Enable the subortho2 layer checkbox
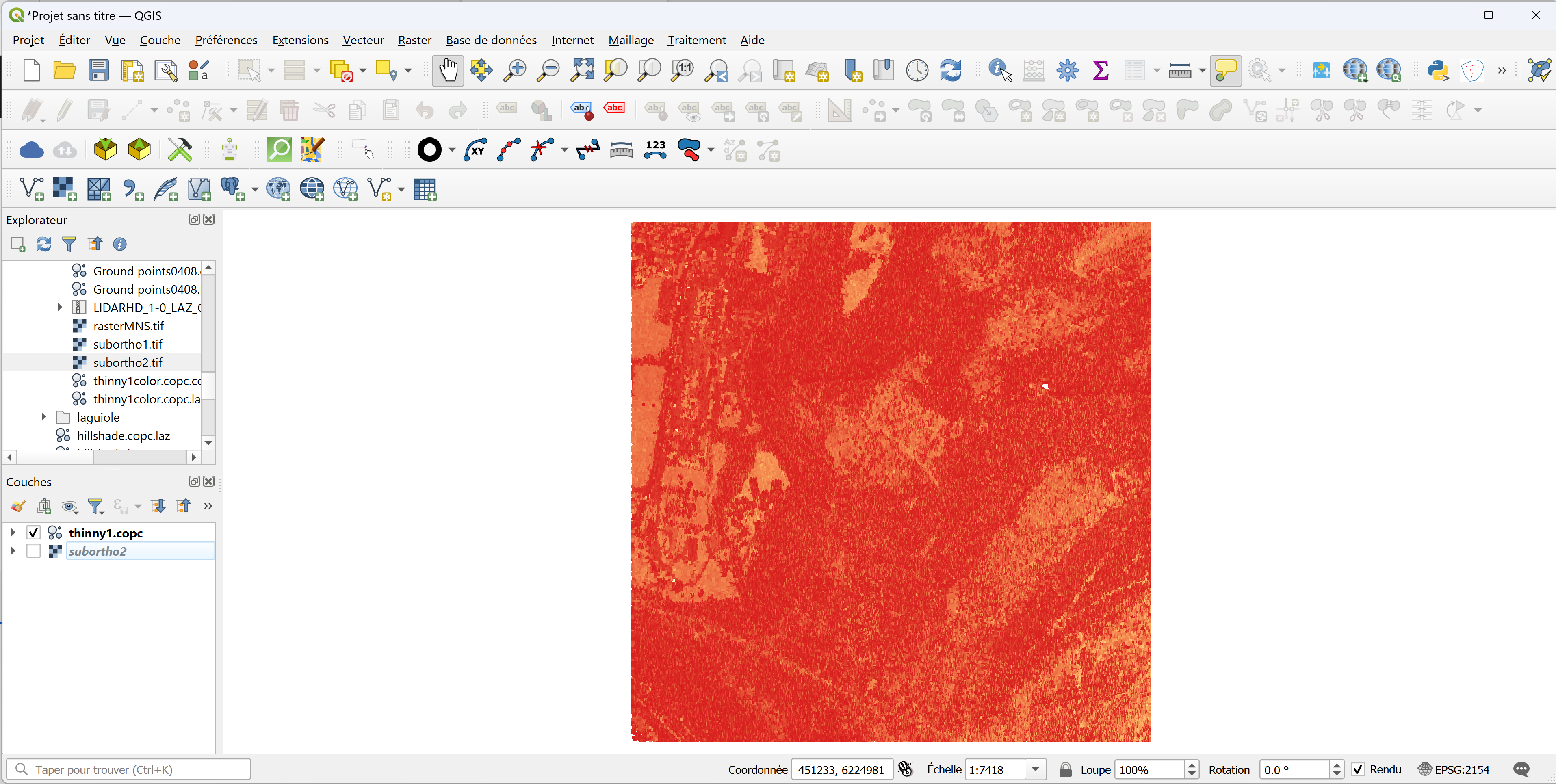This screenshot has width=1556, height=784. click(x=33, y=551)
